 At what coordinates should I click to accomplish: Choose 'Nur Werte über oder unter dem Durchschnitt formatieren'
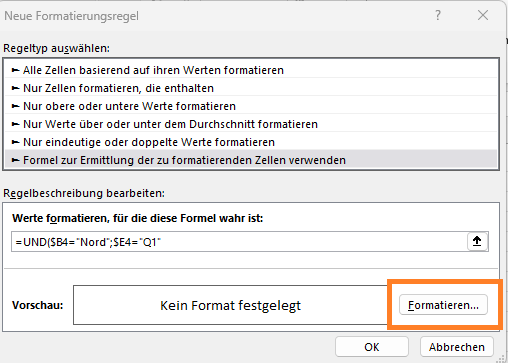tap(251, 124)
